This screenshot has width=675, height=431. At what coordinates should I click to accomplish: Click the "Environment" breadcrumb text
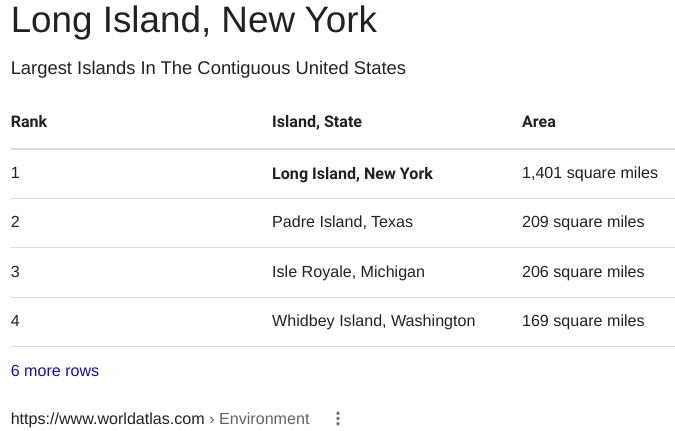tap(264, 419)
